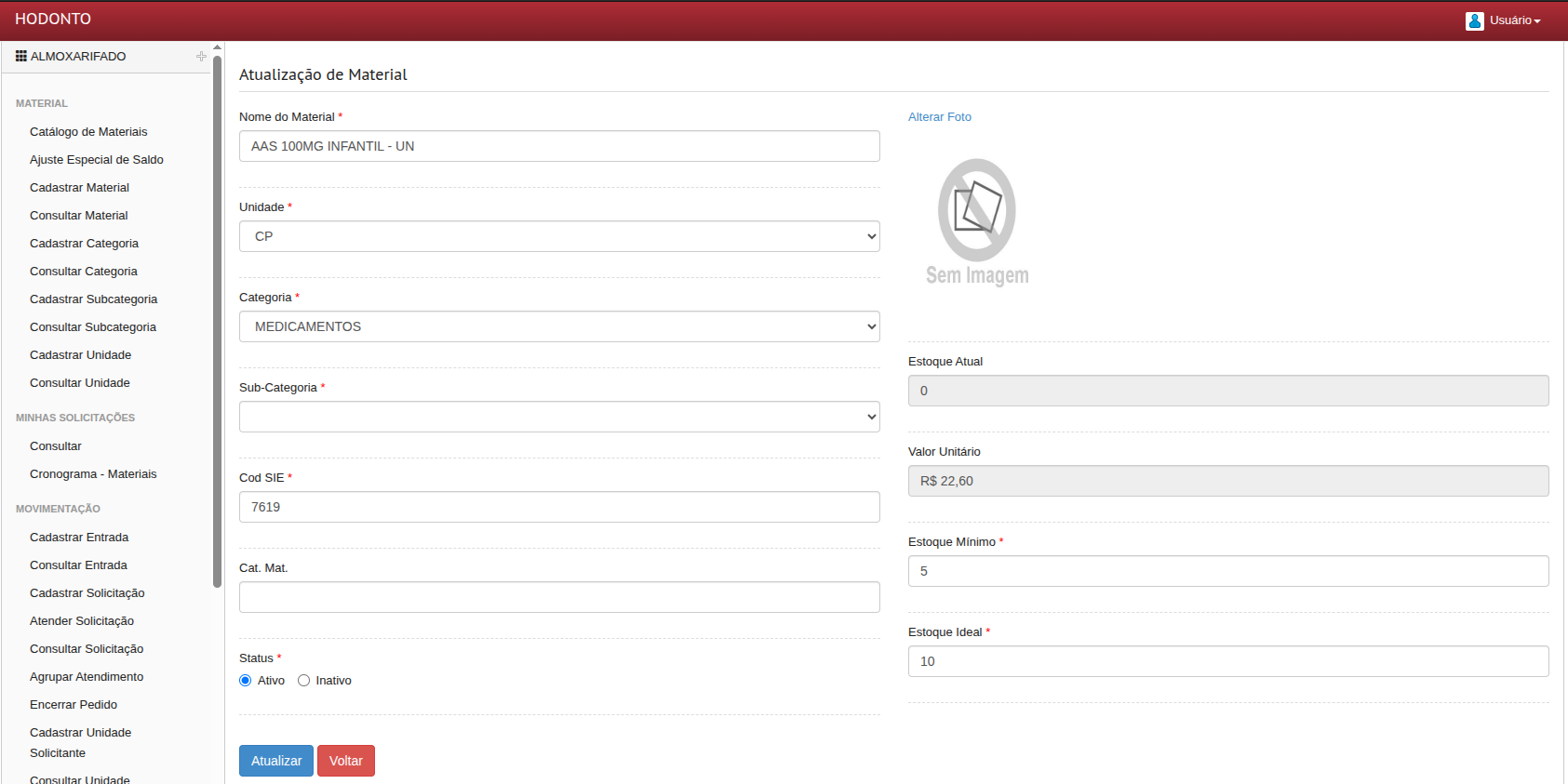Open the Usuário account menu
Screen dimensions: 1568x784
click(1514, 20)
